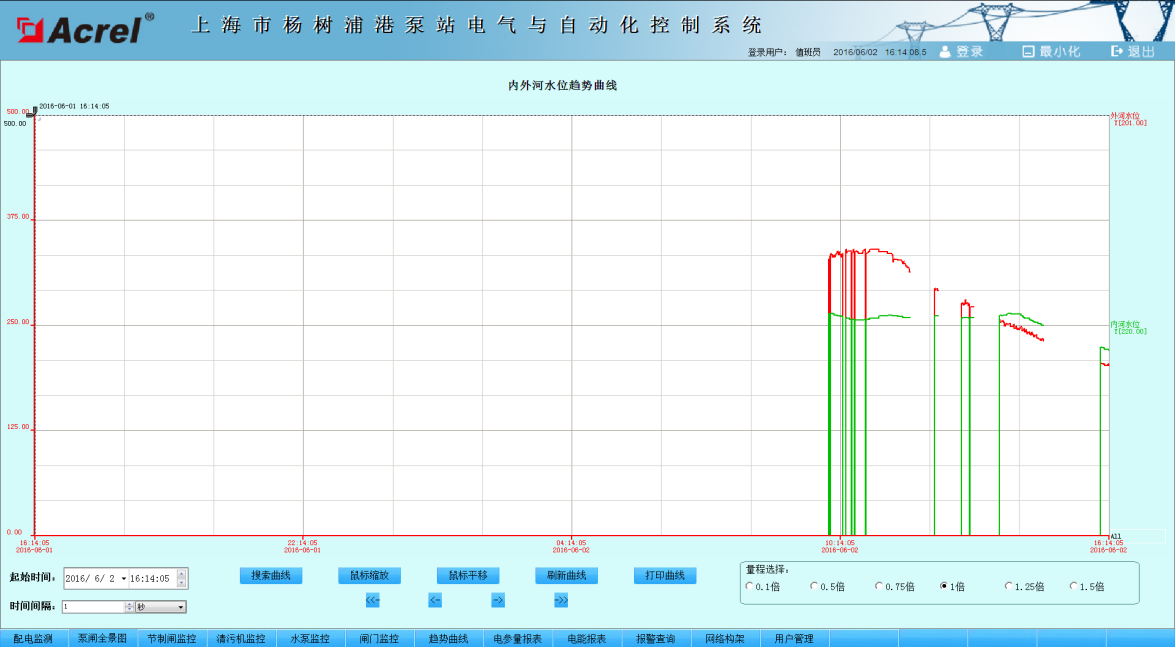Switch to the 水泵监控 tab
This screenshot has height=647, width=1175.
[x=310, y=638]
